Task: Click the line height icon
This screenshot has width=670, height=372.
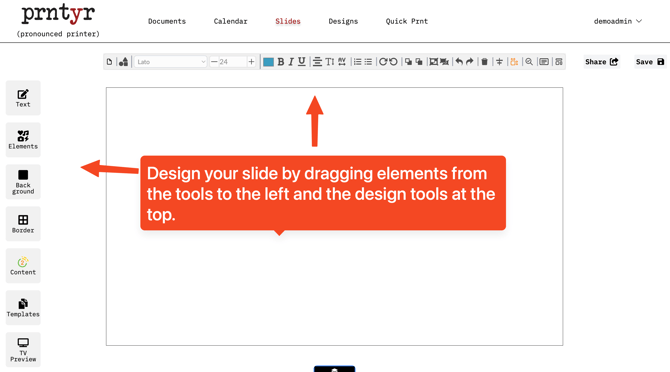Action: (329, 62)
